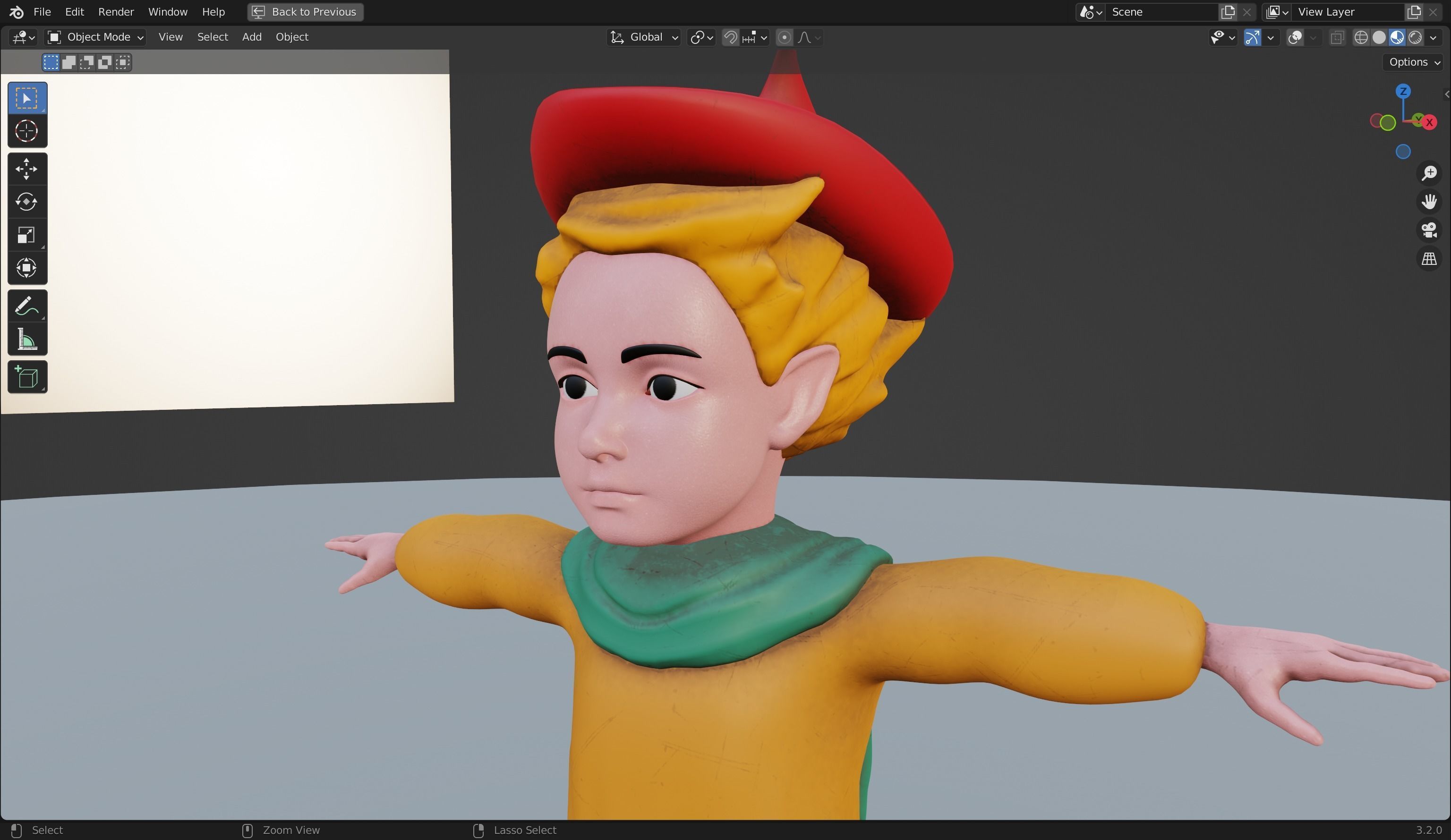1451x840 pixels.
Task: Set selection mode to Intersect
Action: click(123, 62)
